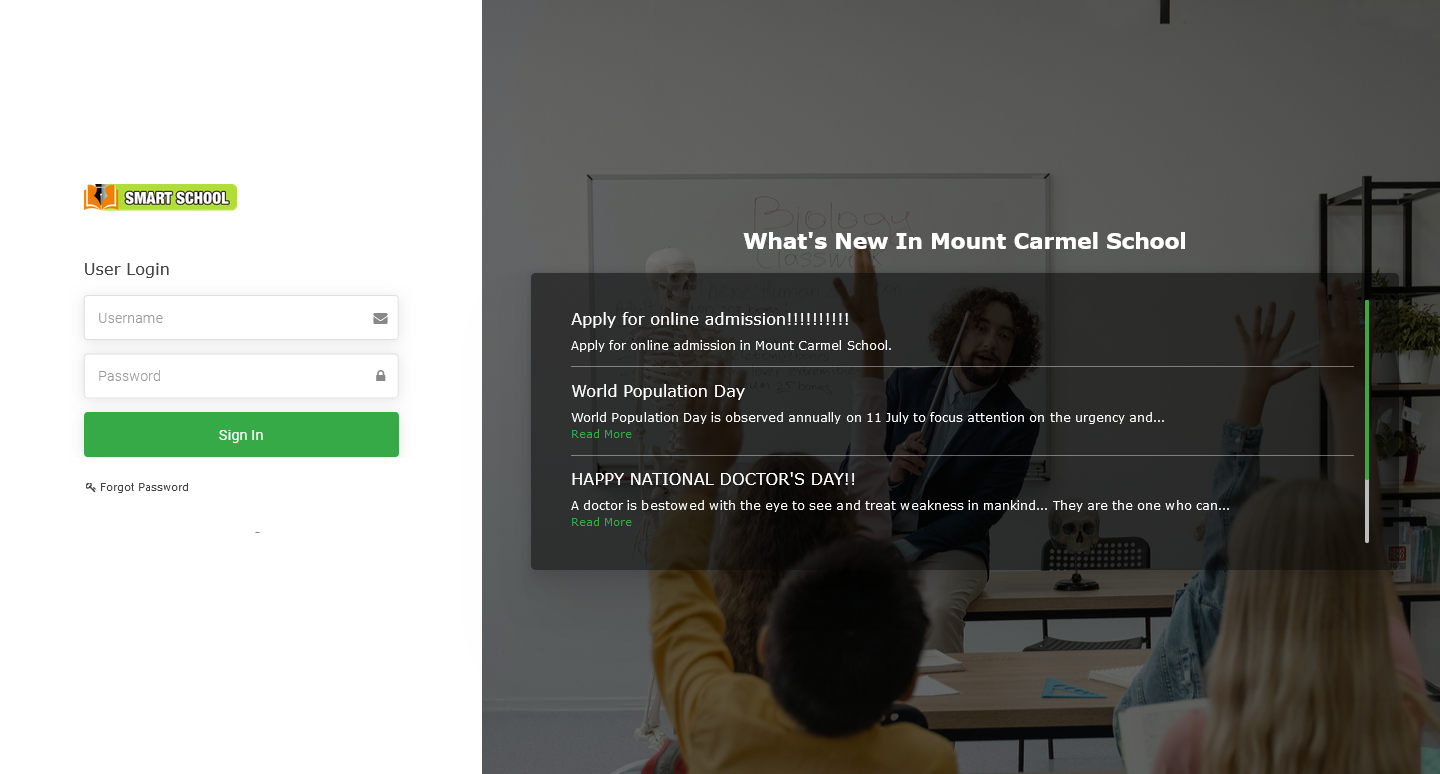Click the green news panel scrollbar thumb
The image size is (1440, 774).
1367,390
